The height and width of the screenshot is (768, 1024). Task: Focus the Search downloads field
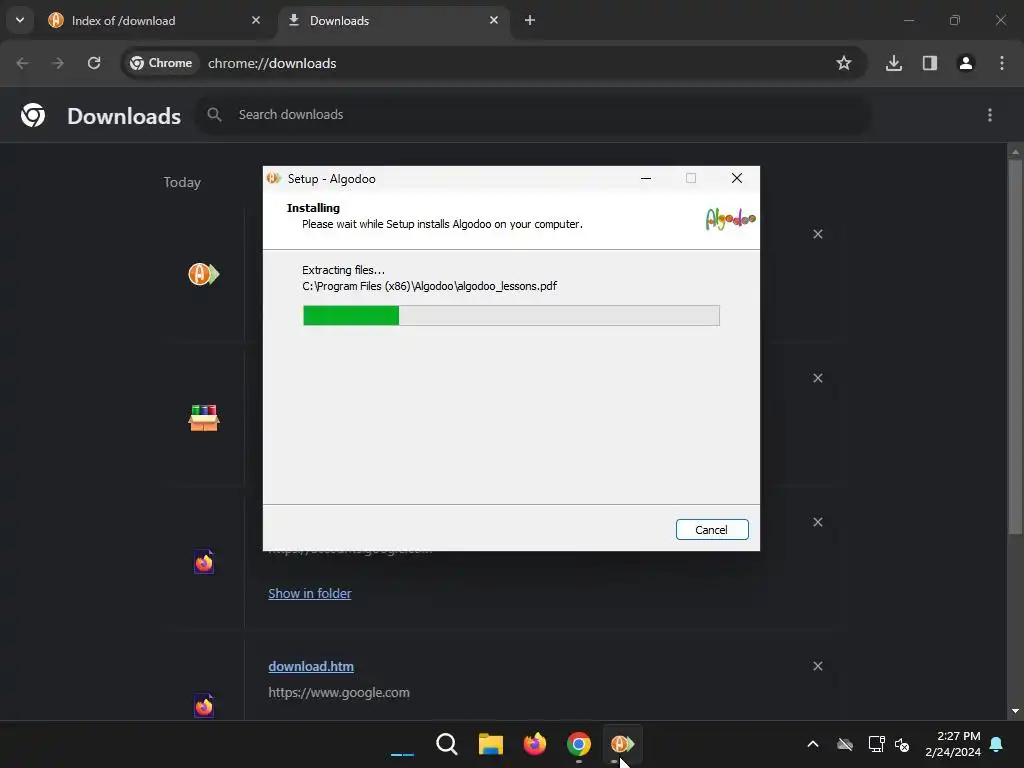[x=532, y=114]
